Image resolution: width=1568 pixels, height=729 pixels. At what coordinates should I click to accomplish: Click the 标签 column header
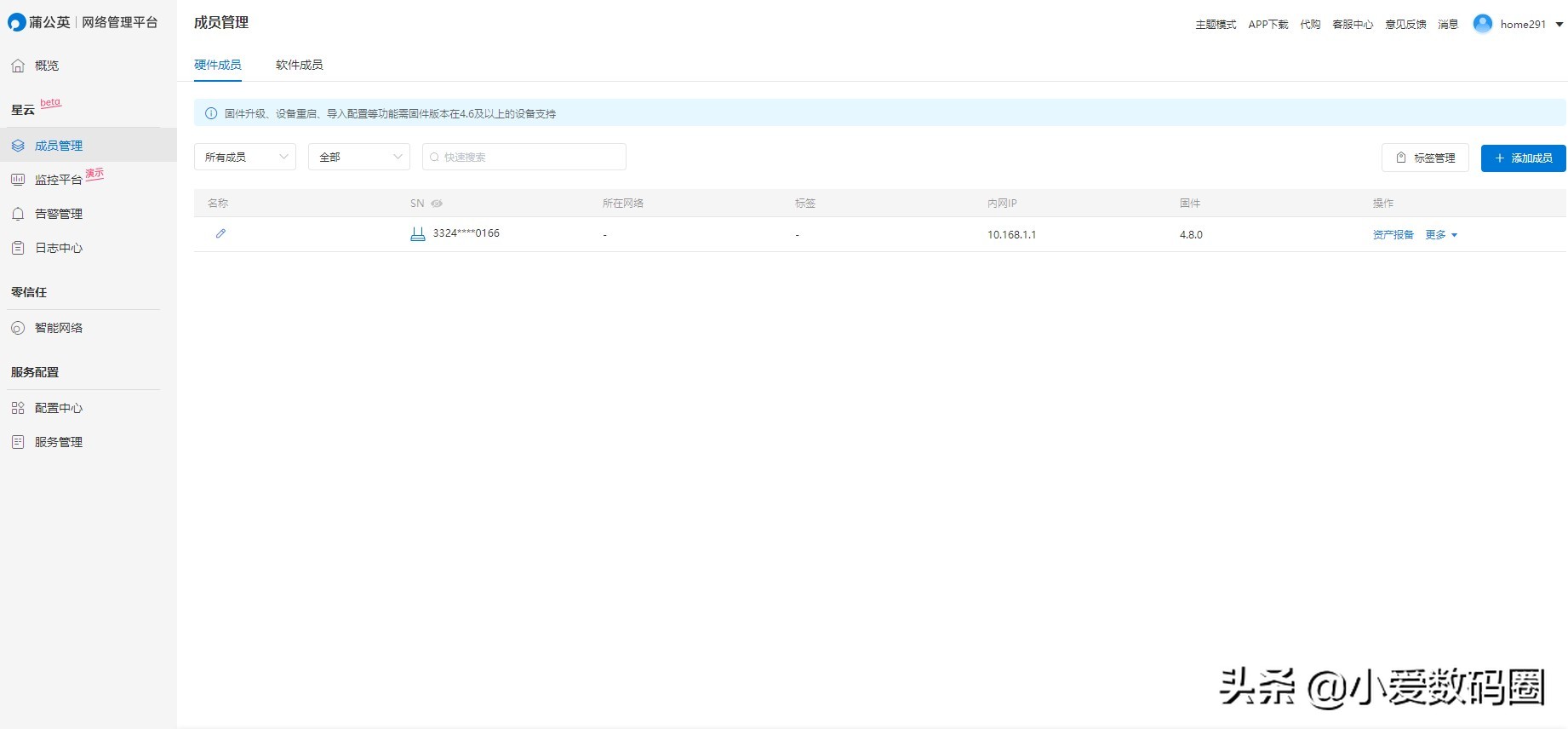(x=805, y=204)
